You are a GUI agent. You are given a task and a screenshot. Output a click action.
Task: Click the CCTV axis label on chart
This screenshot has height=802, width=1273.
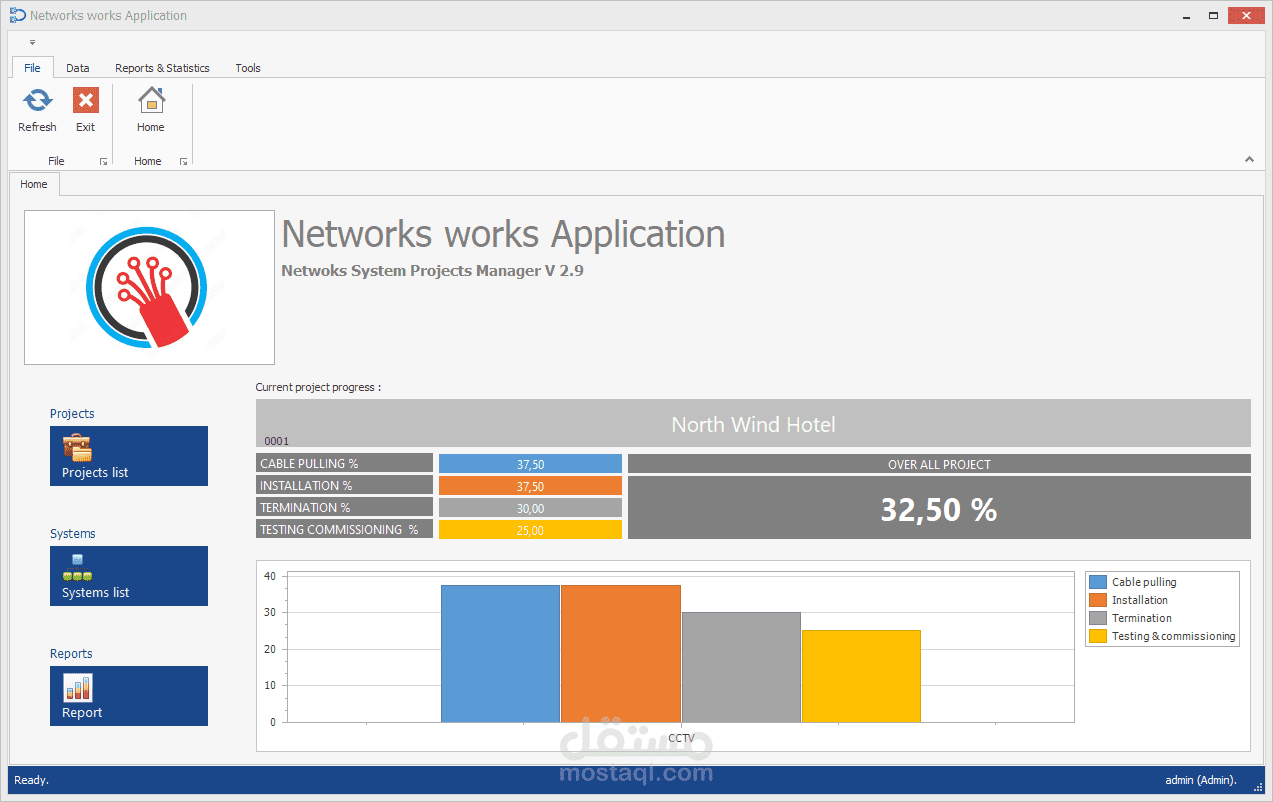point(681,738)
